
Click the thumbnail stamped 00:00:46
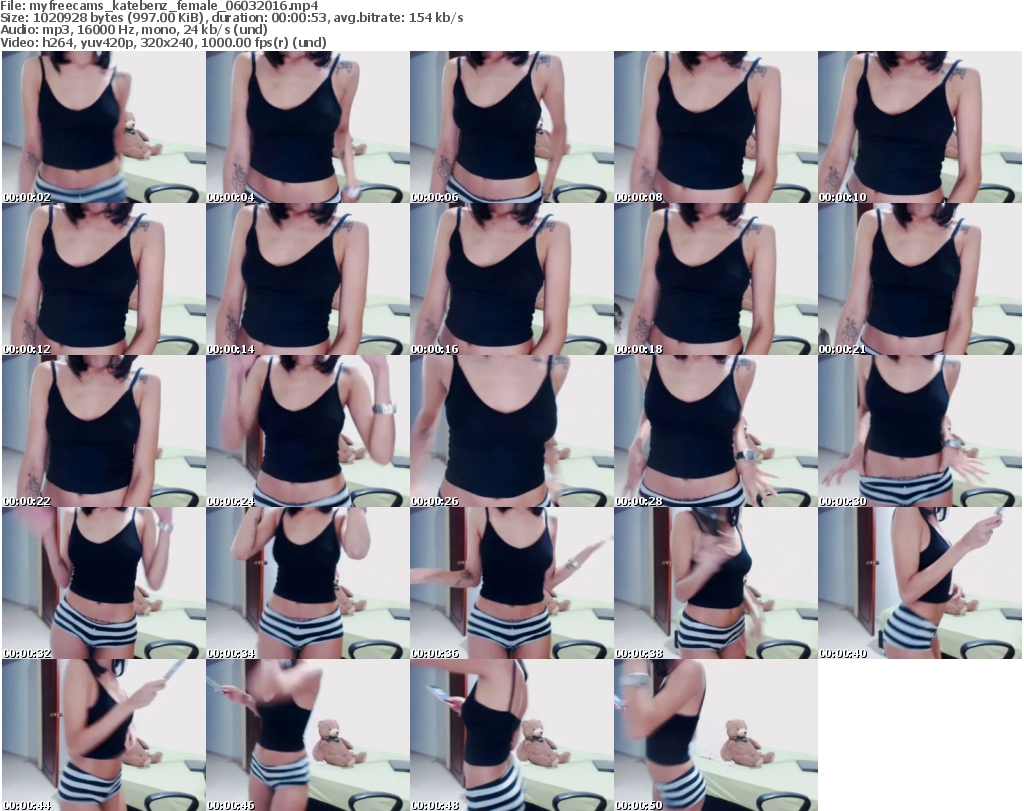click(308, 735)
